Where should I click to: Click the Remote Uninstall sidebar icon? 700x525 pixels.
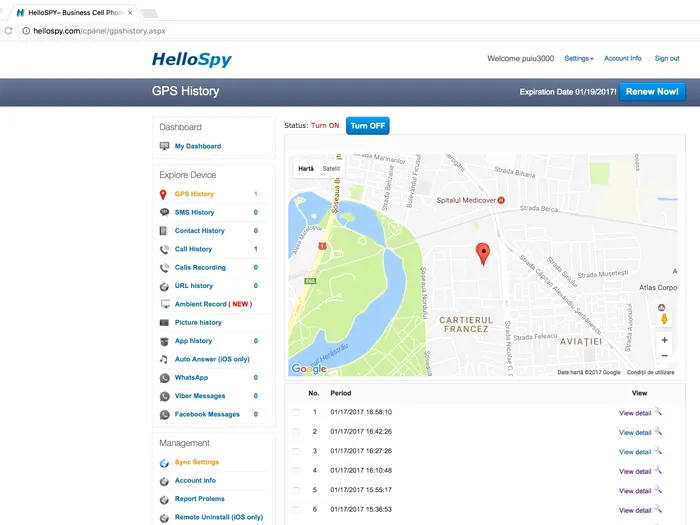164,518
